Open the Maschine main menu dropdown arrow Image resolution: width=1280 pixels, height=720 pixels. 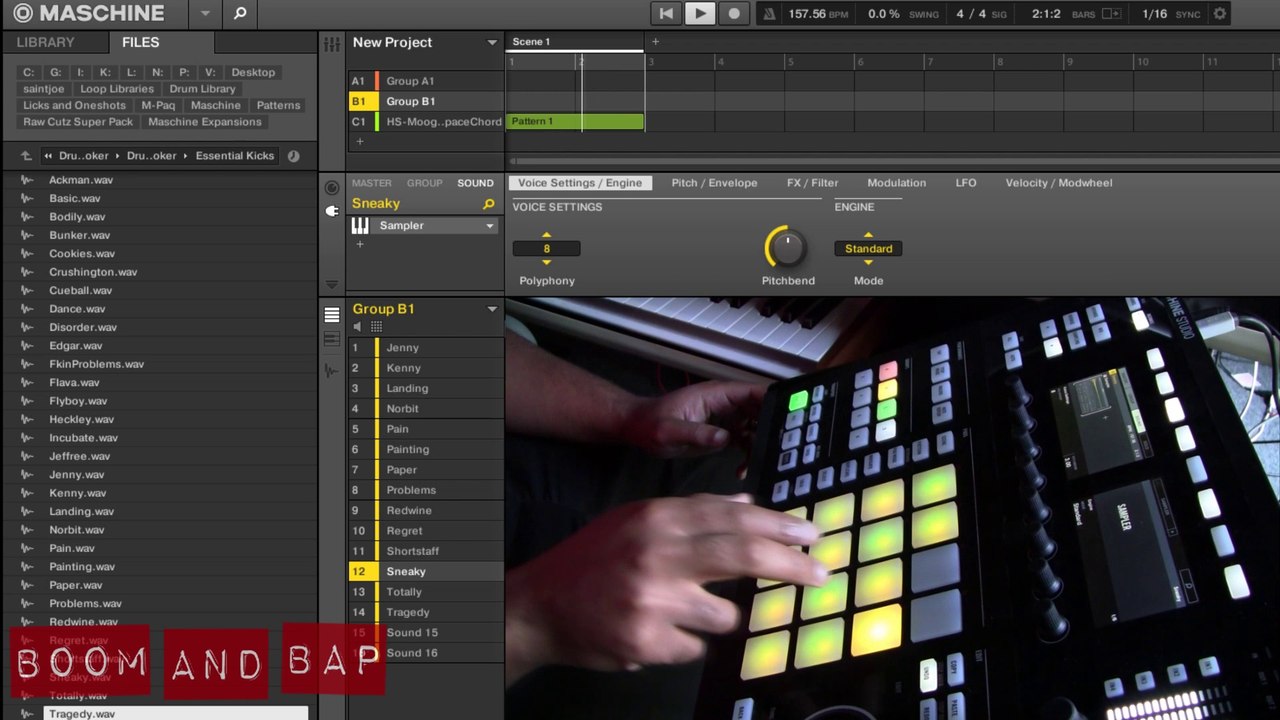205,14
